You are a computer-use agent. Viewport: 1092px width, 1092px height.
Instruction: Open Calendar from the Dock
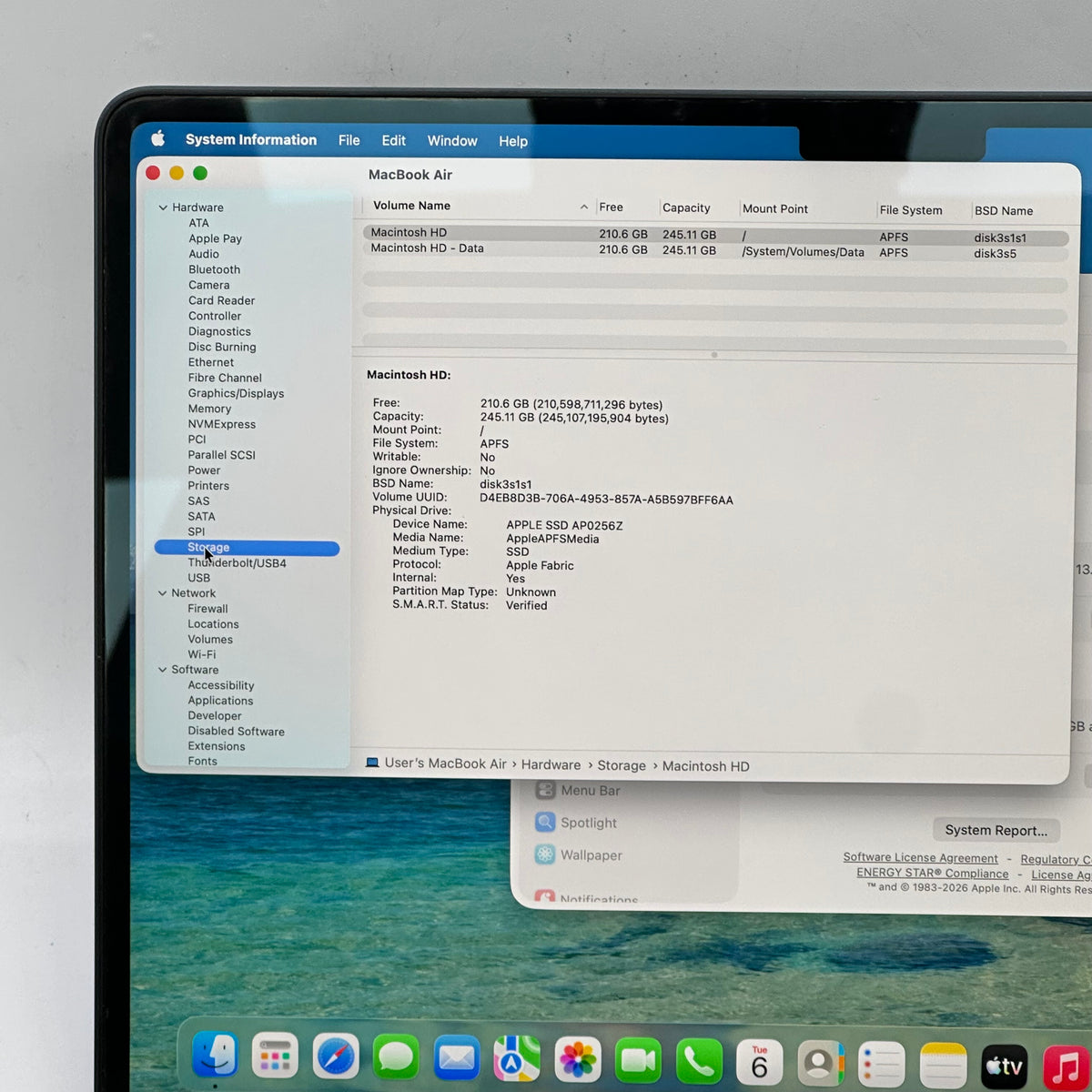point(760,1062)
